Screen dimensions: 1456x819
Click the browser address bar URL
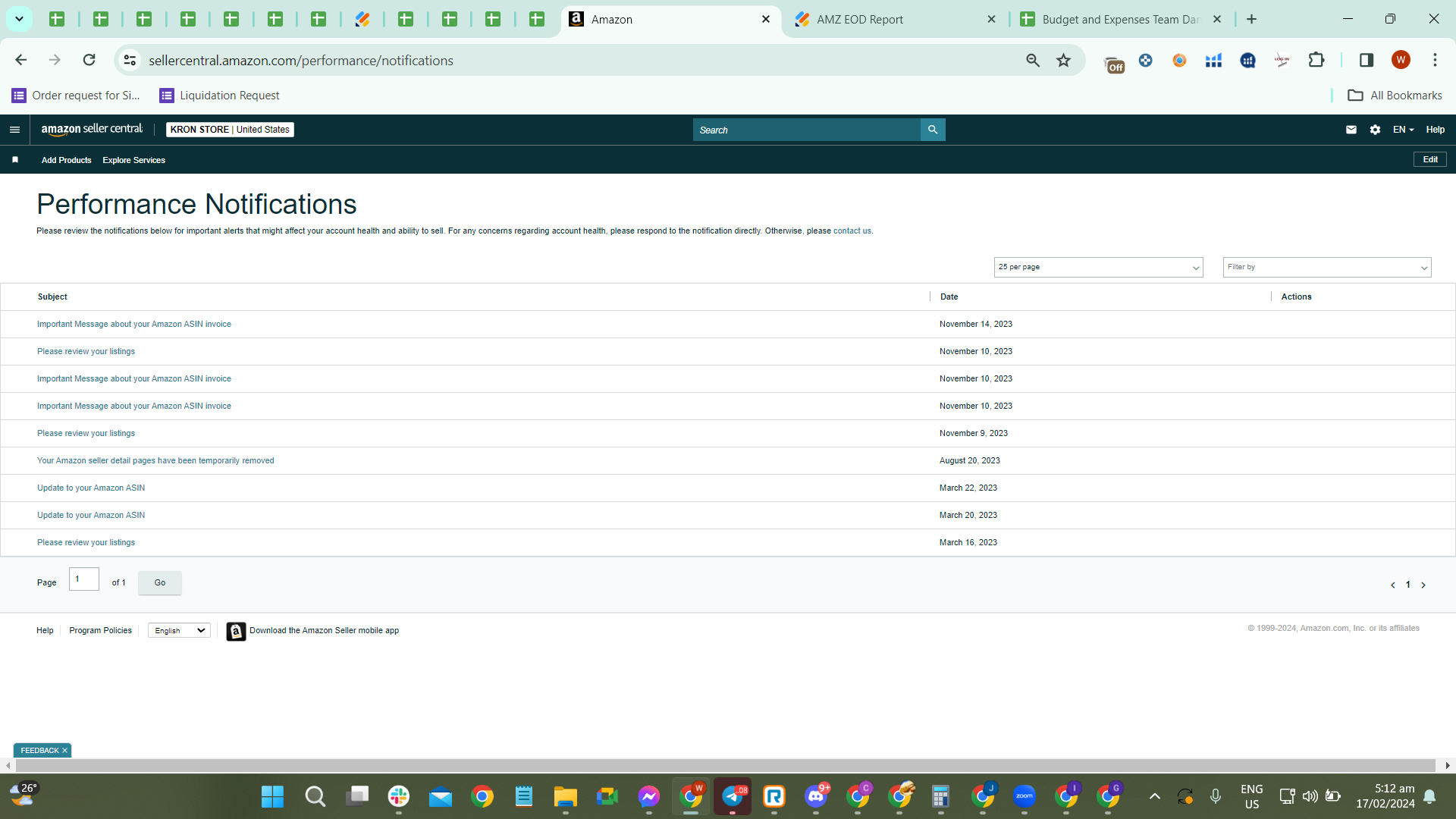(x=301, y=60)
